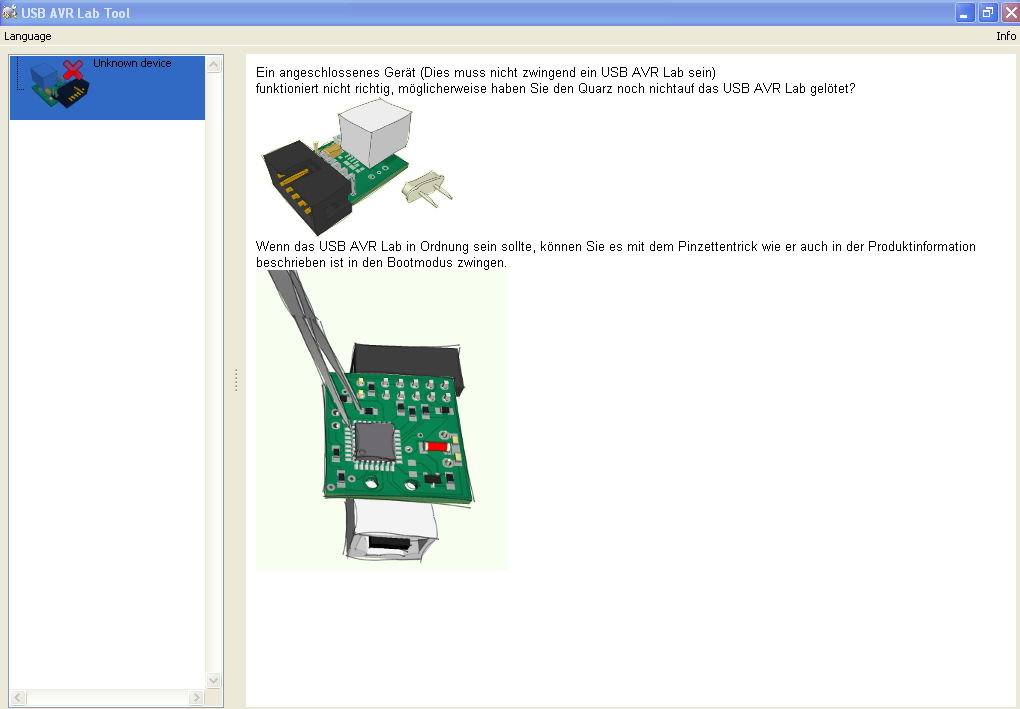
Task: Click the panel splitter grip handle
Action: click(x=235, y=381)
